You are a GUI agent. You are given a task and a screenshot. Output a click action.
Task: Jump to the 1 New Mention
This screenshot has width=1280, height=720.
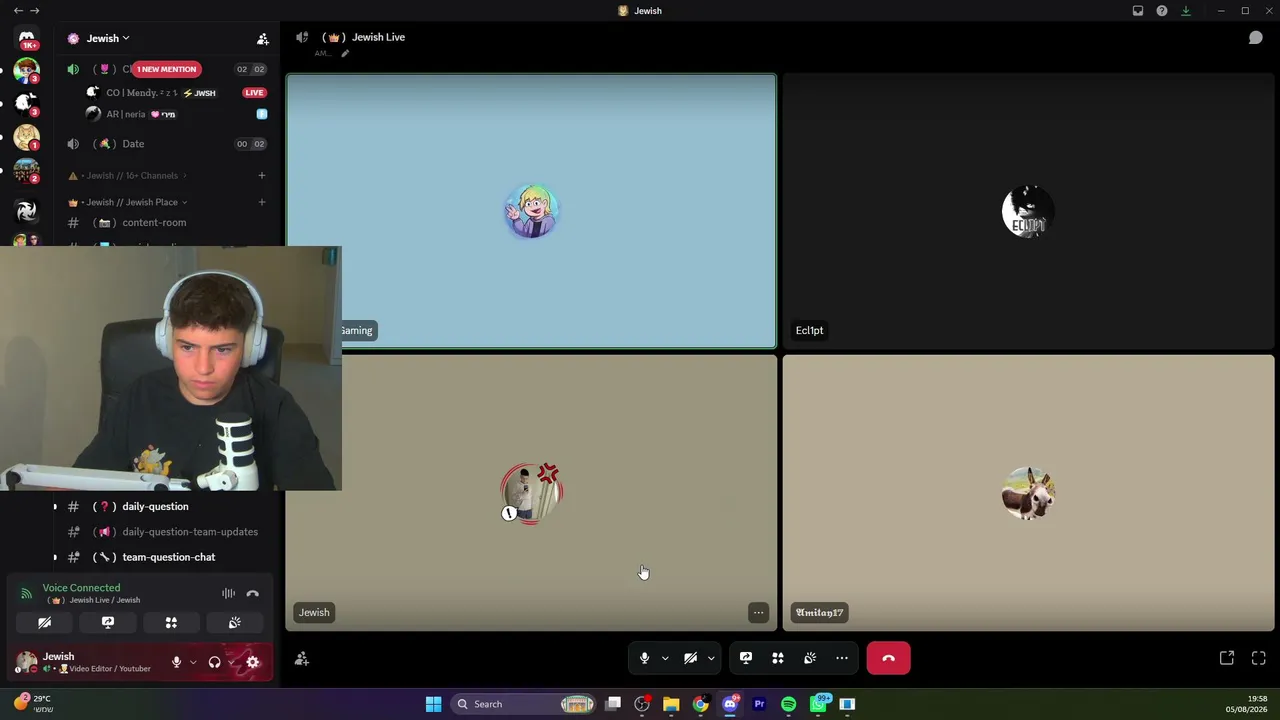click(x=167, y=69)
